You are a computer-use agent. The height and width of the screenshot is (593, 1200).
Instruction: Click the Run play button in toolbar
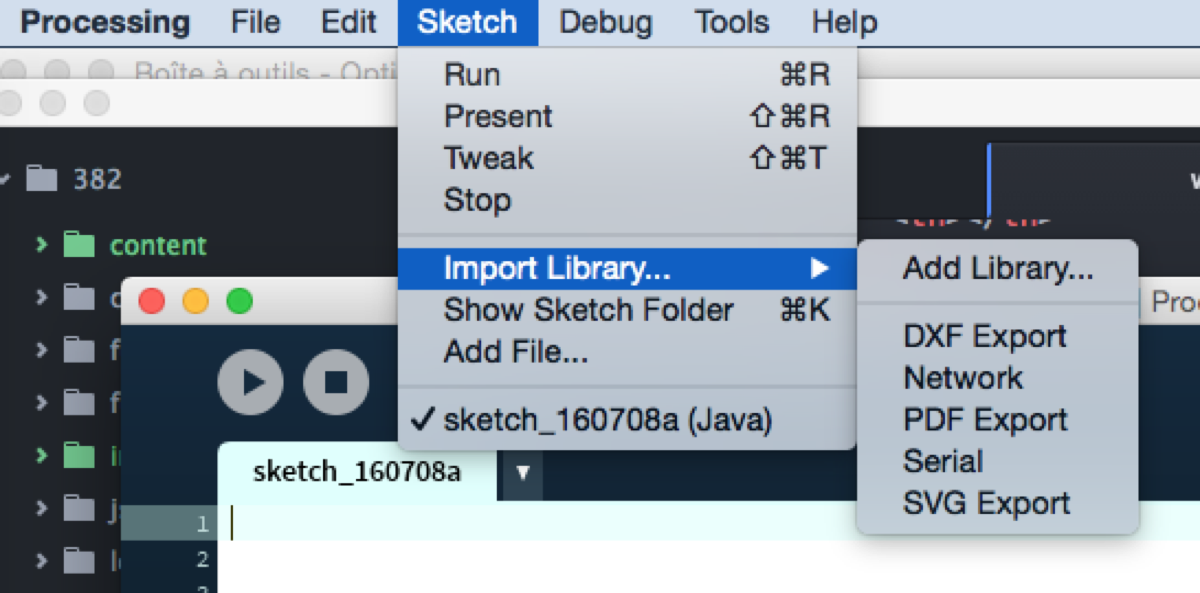250,382
